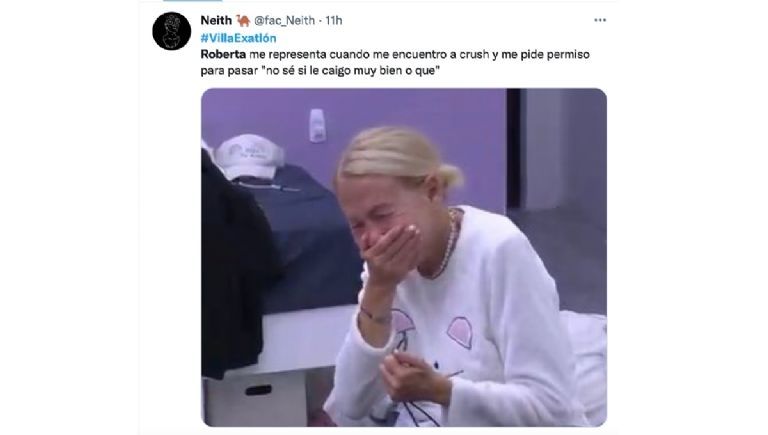Open the tweet's three-dot more options menu
This screenshot has width=768, height=435.
[x=600, y=20]
